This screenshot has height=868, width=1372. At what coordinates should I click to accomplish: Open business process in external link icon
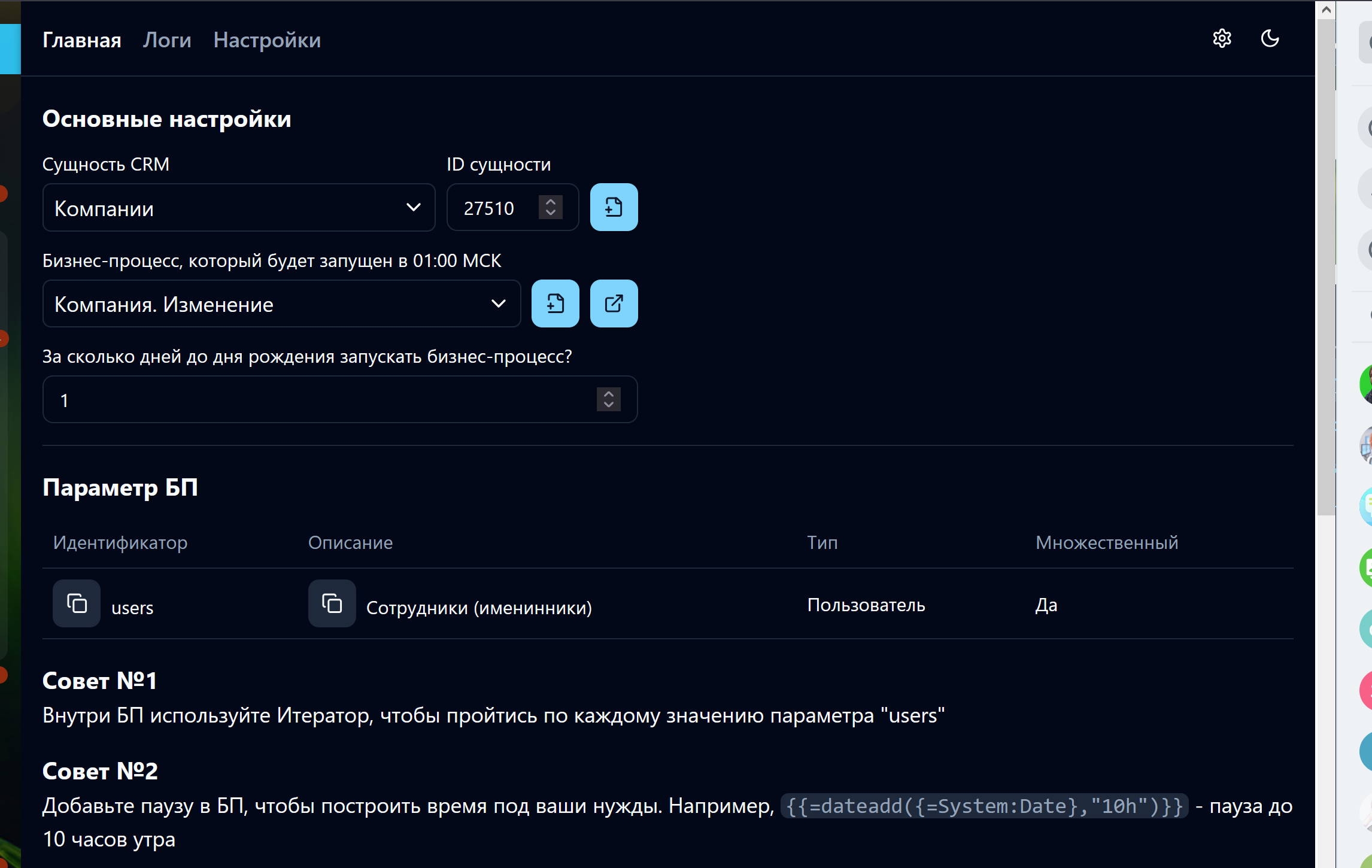point(614,304)
